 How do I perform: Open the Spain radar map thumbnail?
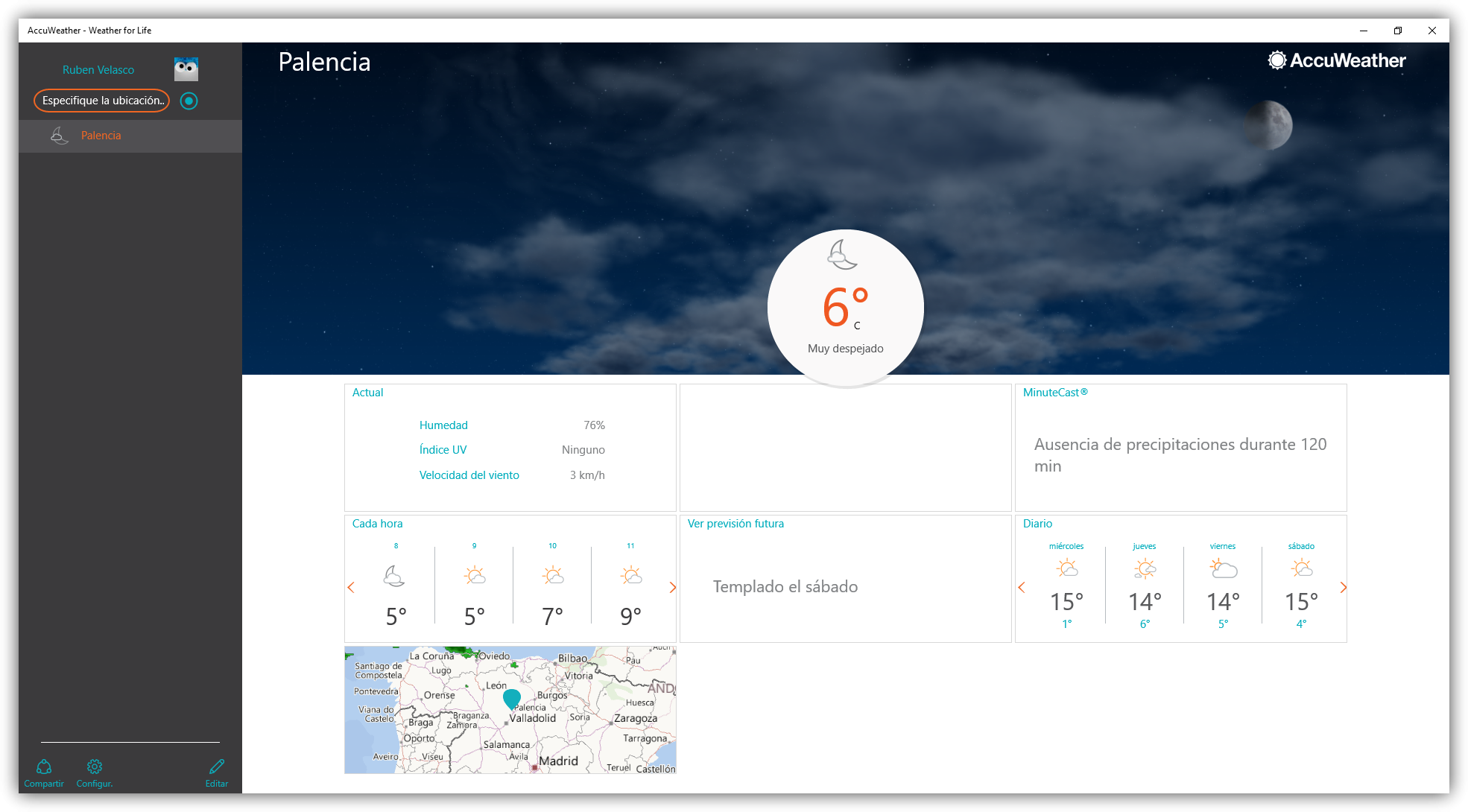point(510,710)
